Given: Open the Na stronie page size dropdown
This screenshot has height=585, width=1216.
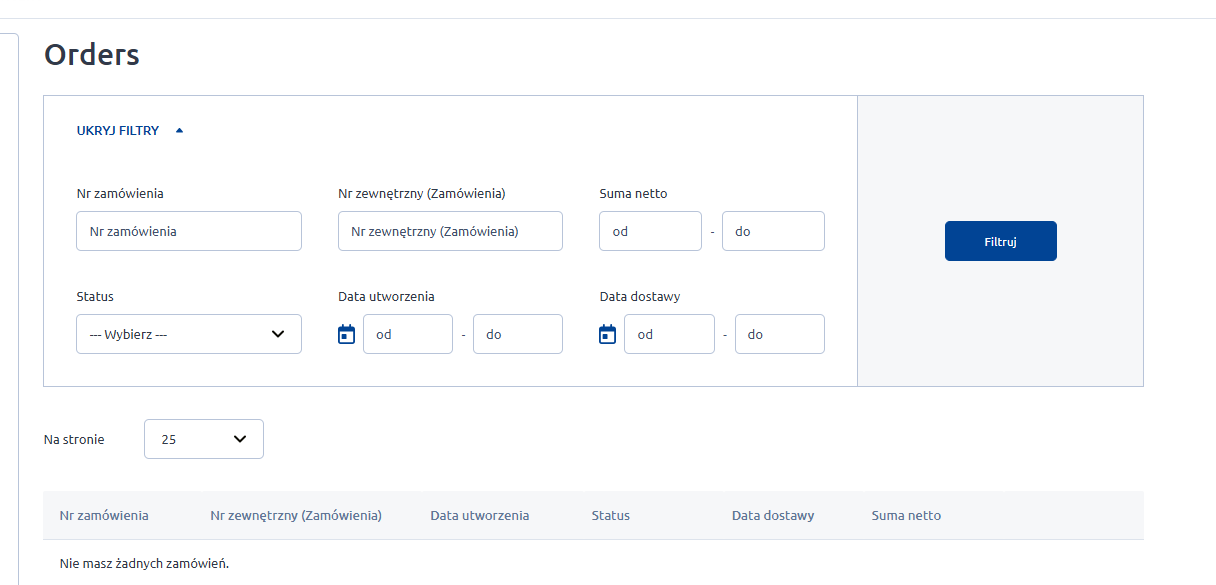Looking at the screenshot, I should coord(204,439).
